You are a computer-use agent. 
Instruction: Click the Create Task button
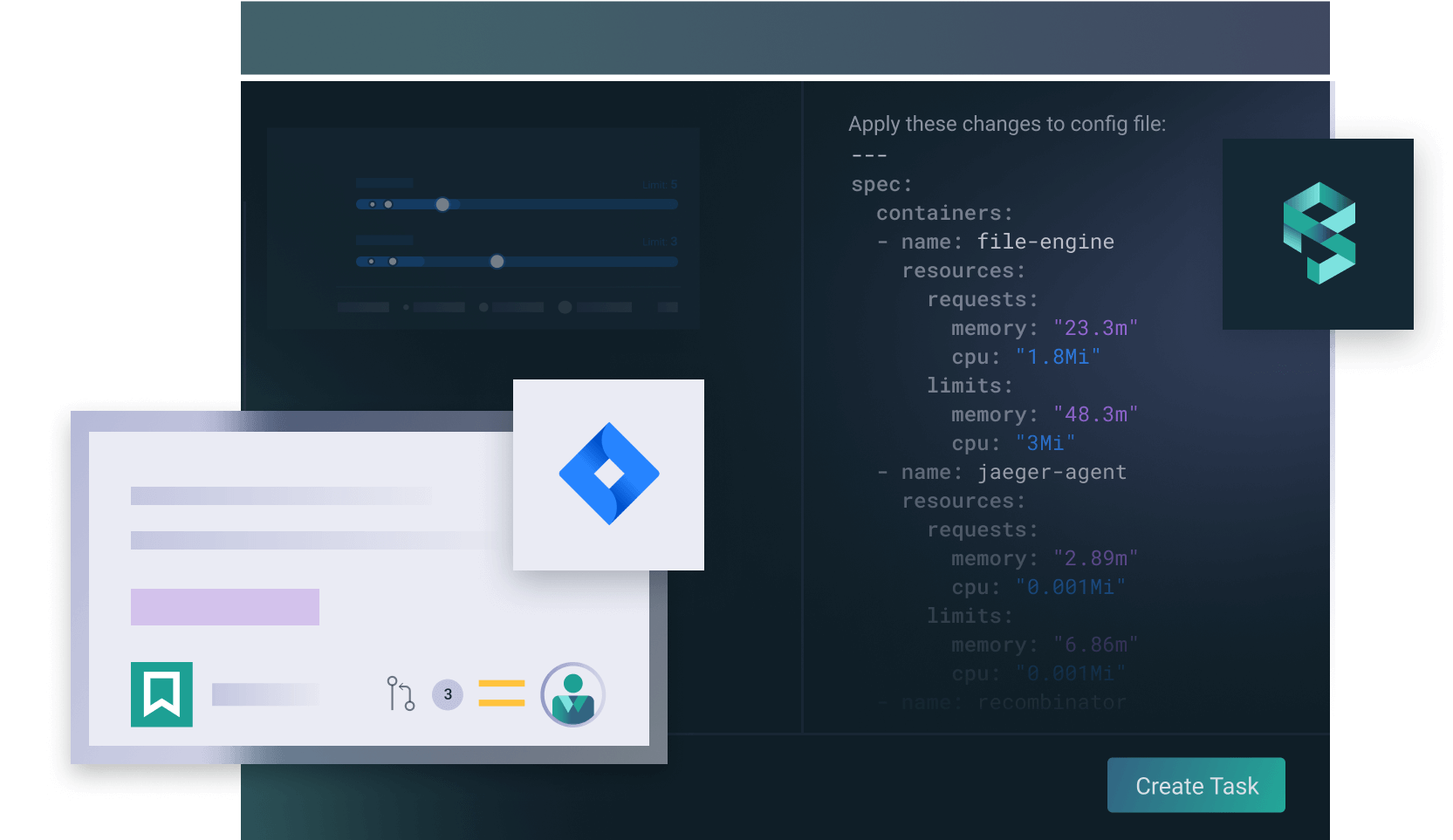[x=1196, y=785]
